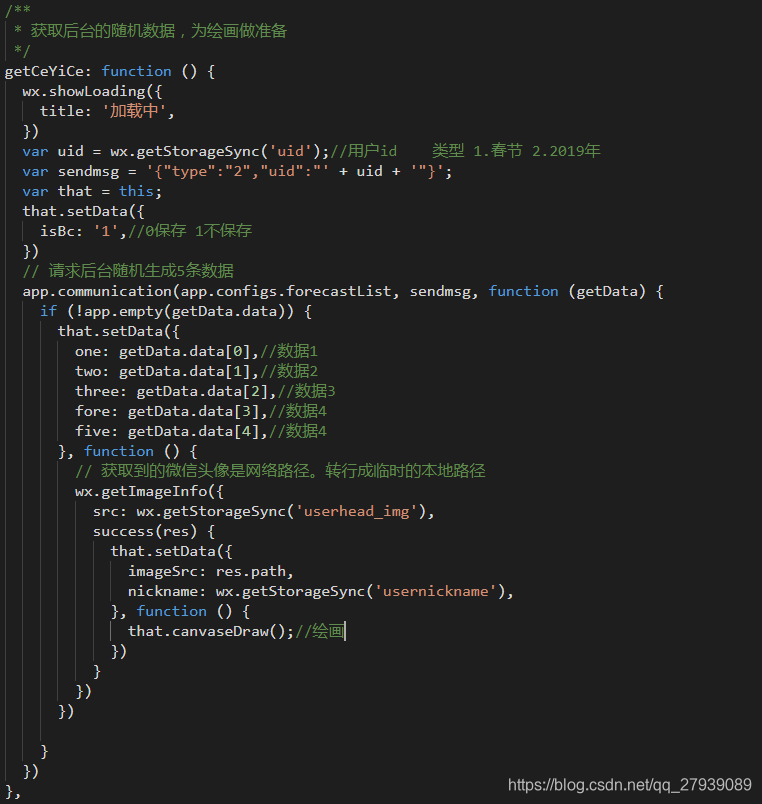Click the 'userhead_img' string

point(357,511)
